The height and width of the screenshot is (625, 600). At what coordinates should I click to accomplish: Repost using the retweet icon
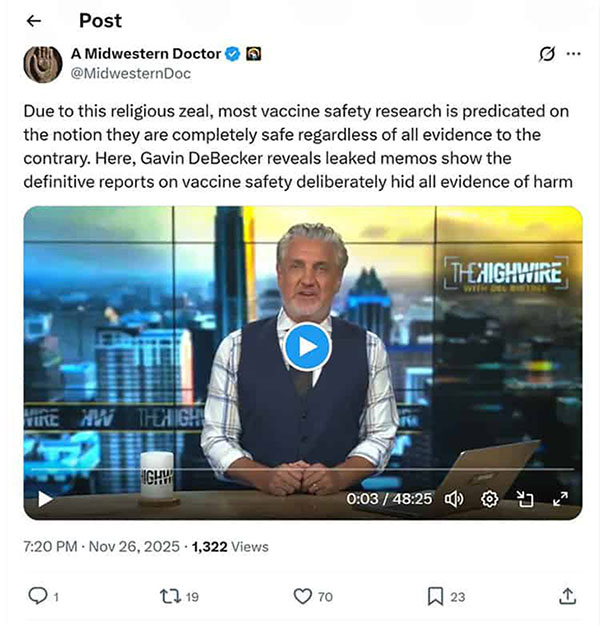[x=171, y=596]
